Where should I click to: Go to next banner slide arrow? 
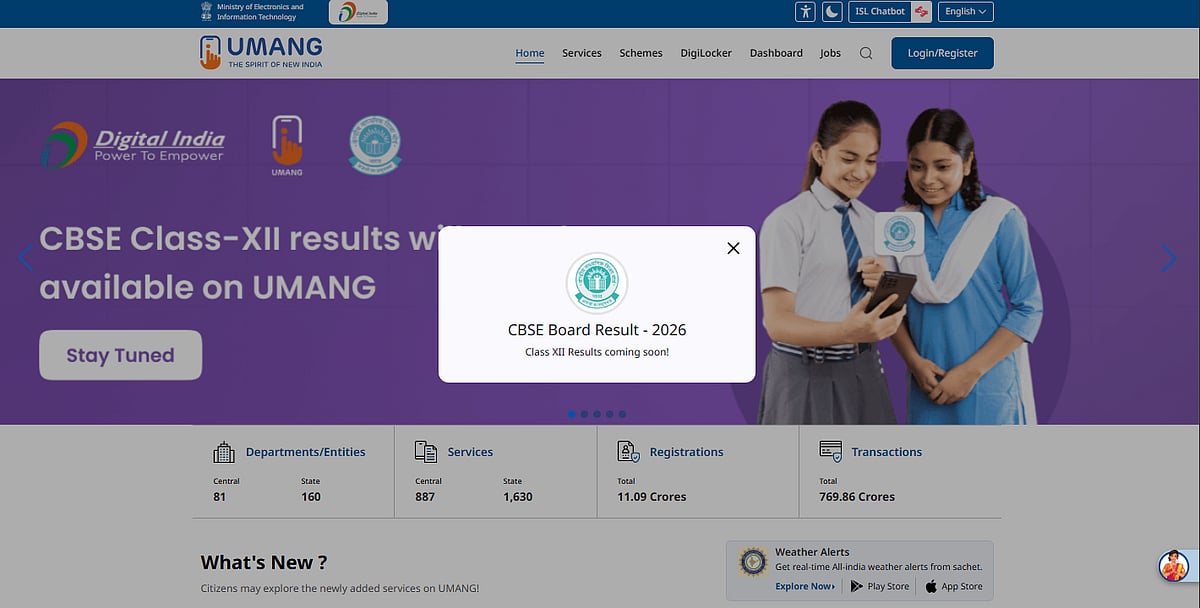[x=1169, y=259]
